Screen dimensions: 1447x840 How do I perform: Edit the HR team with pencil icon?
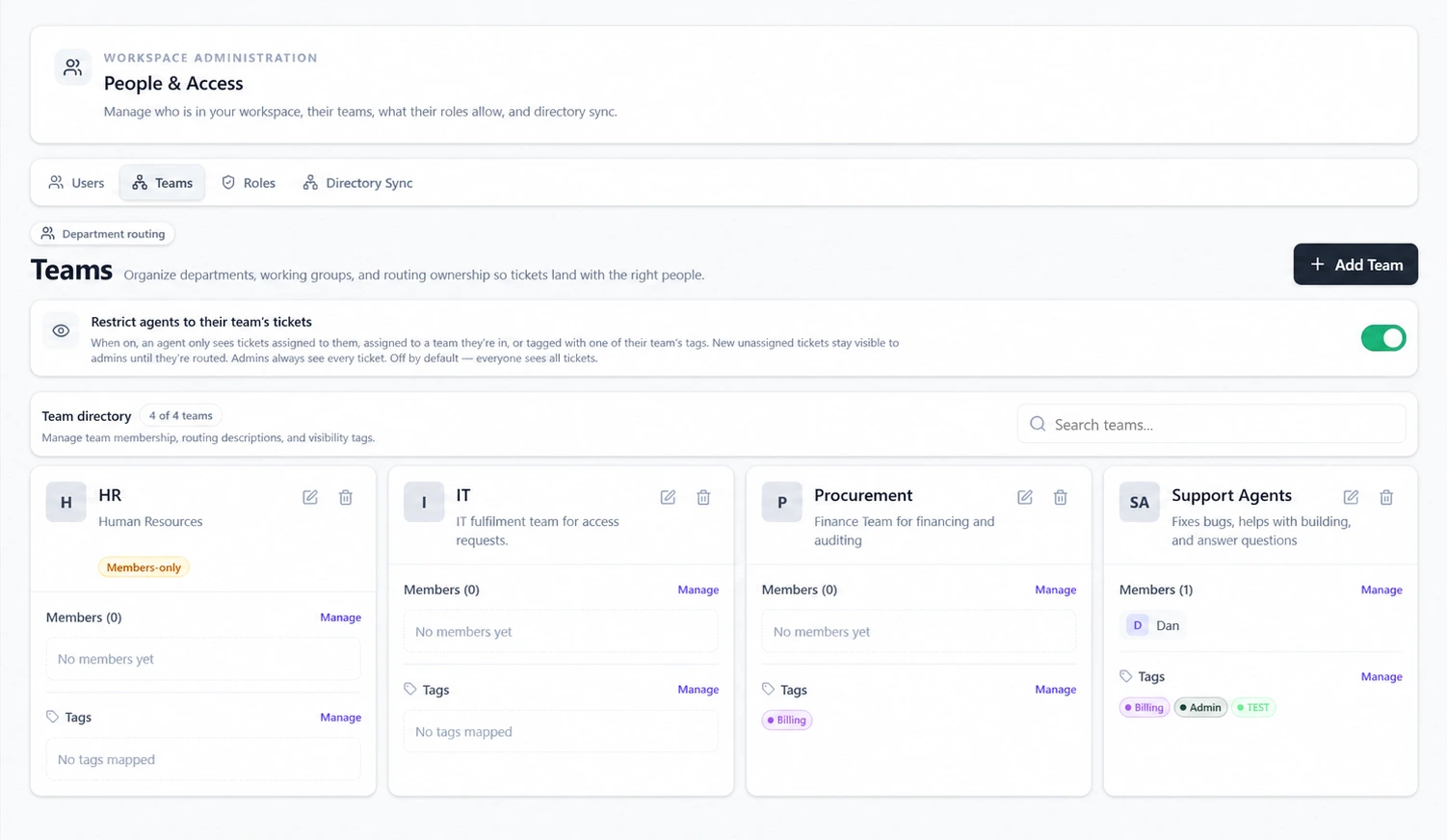[310, 497]
